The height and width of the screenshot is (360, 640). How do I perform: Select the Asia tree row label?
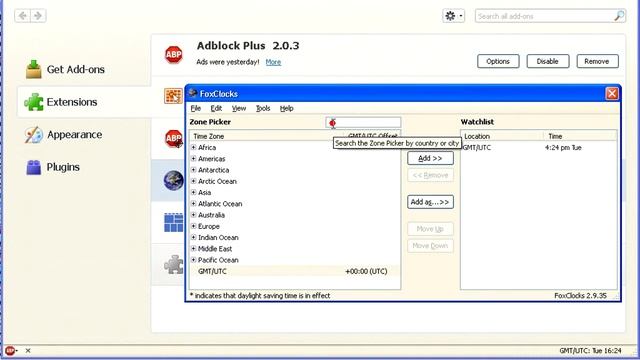(x=204, y=192)
